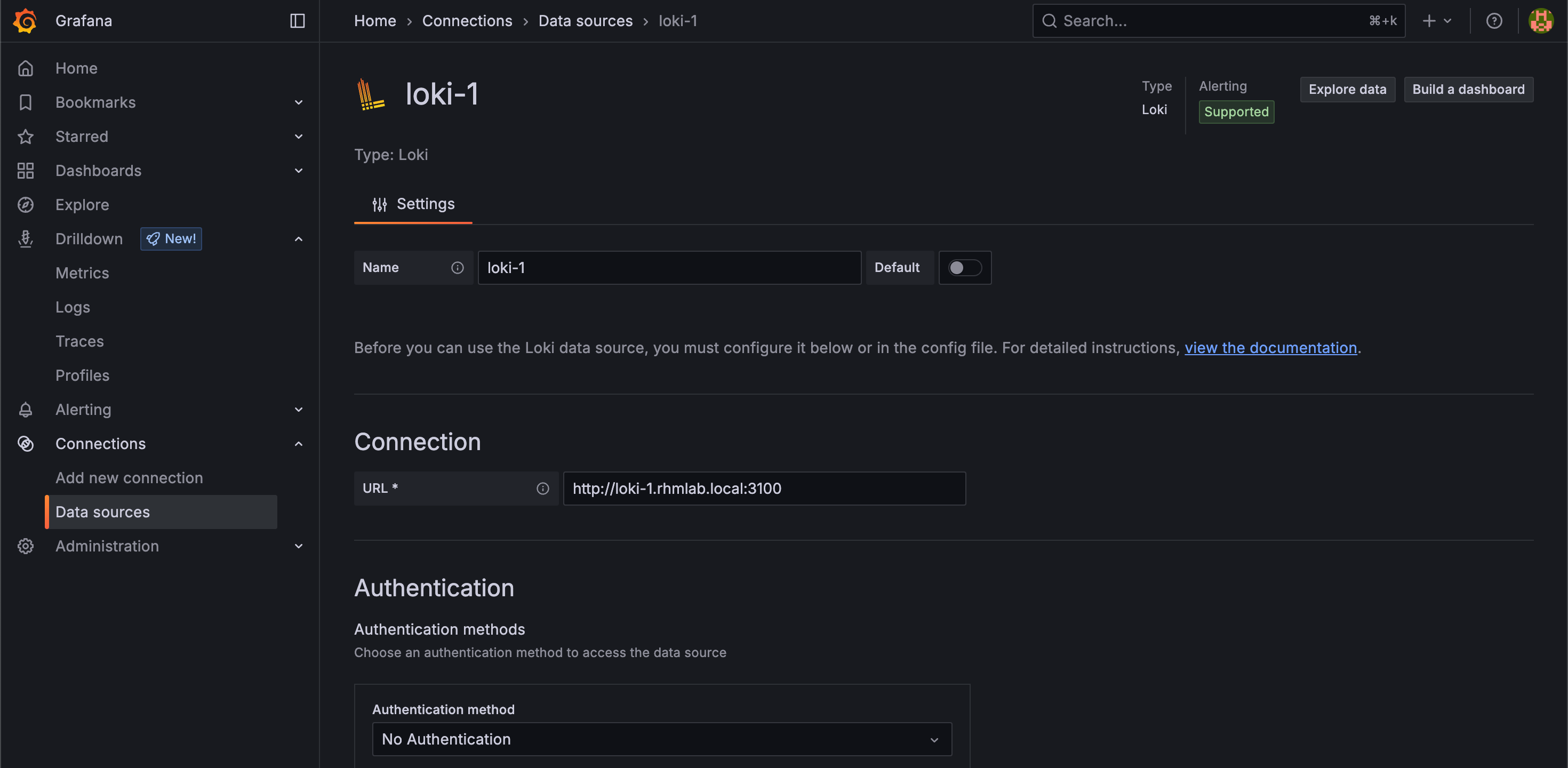This screenshot has width=1568, height=768.
Task: Click the plus icon in top bar
Action: (x=1429, y=21)
